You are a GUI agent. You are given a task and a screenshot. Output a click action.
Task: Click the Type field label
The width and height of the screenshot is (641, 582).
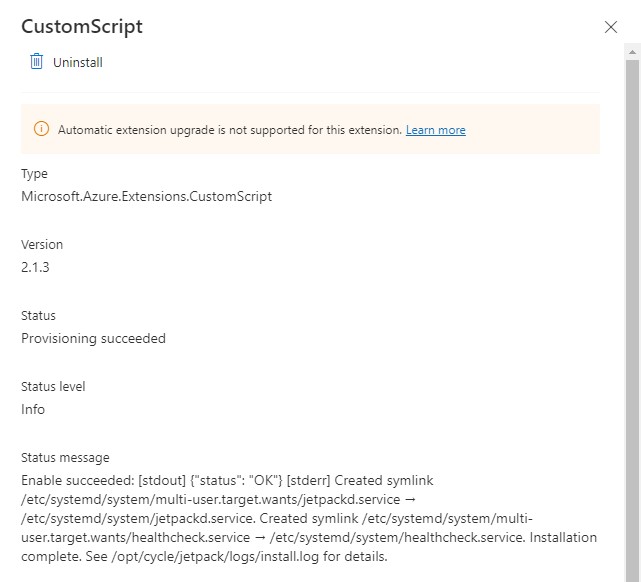click(35, 174)
